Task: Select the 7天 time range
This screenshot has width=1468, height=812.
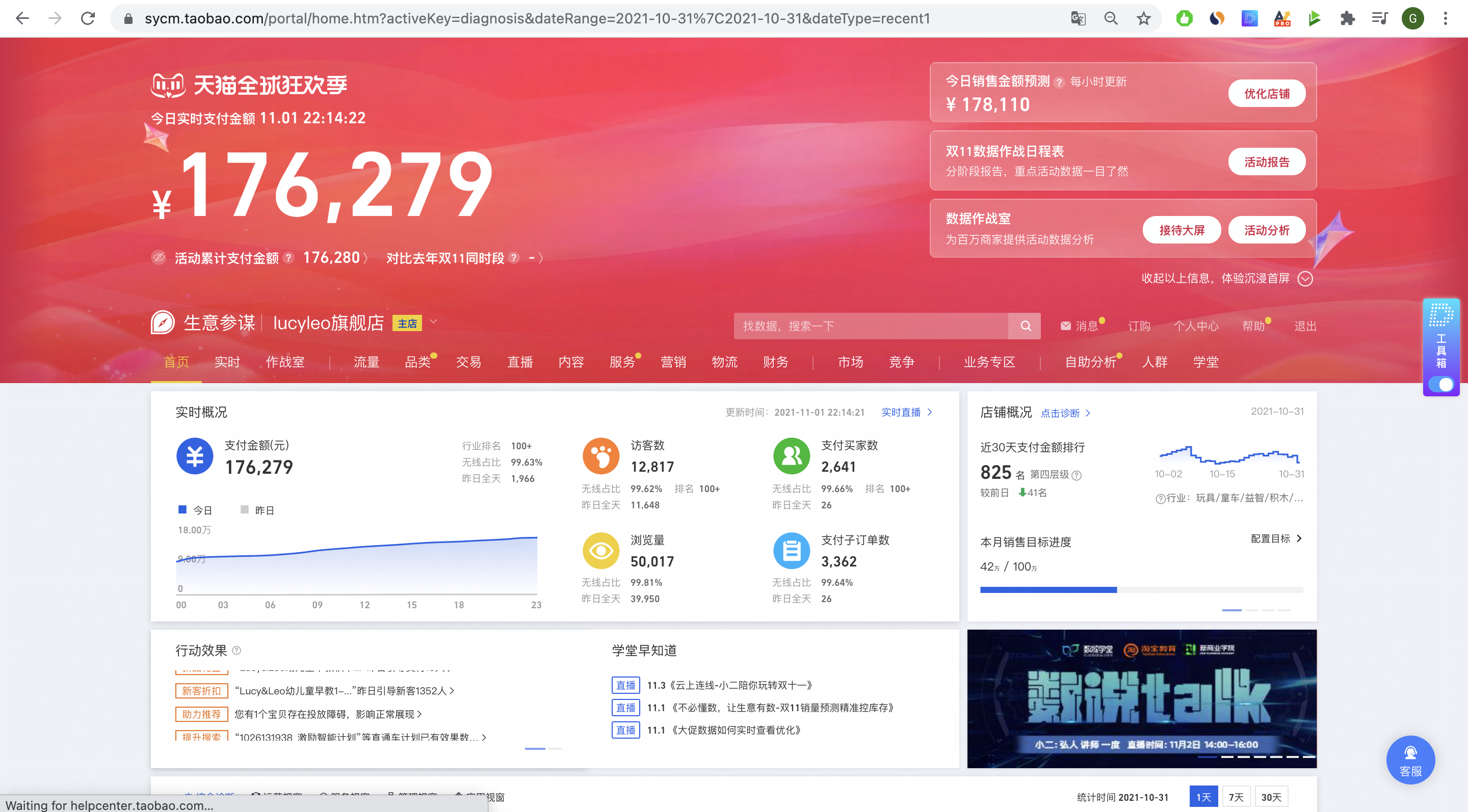Action: click(x=1236, y=797)
